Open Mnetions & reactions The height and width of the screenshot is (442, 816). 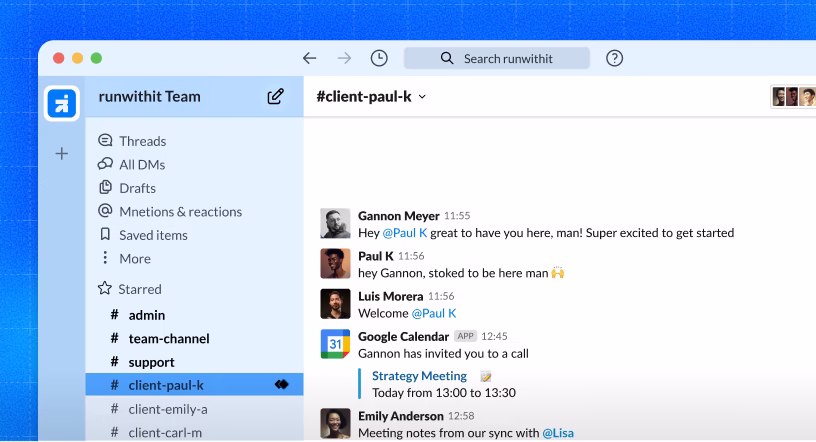point(181,211)
